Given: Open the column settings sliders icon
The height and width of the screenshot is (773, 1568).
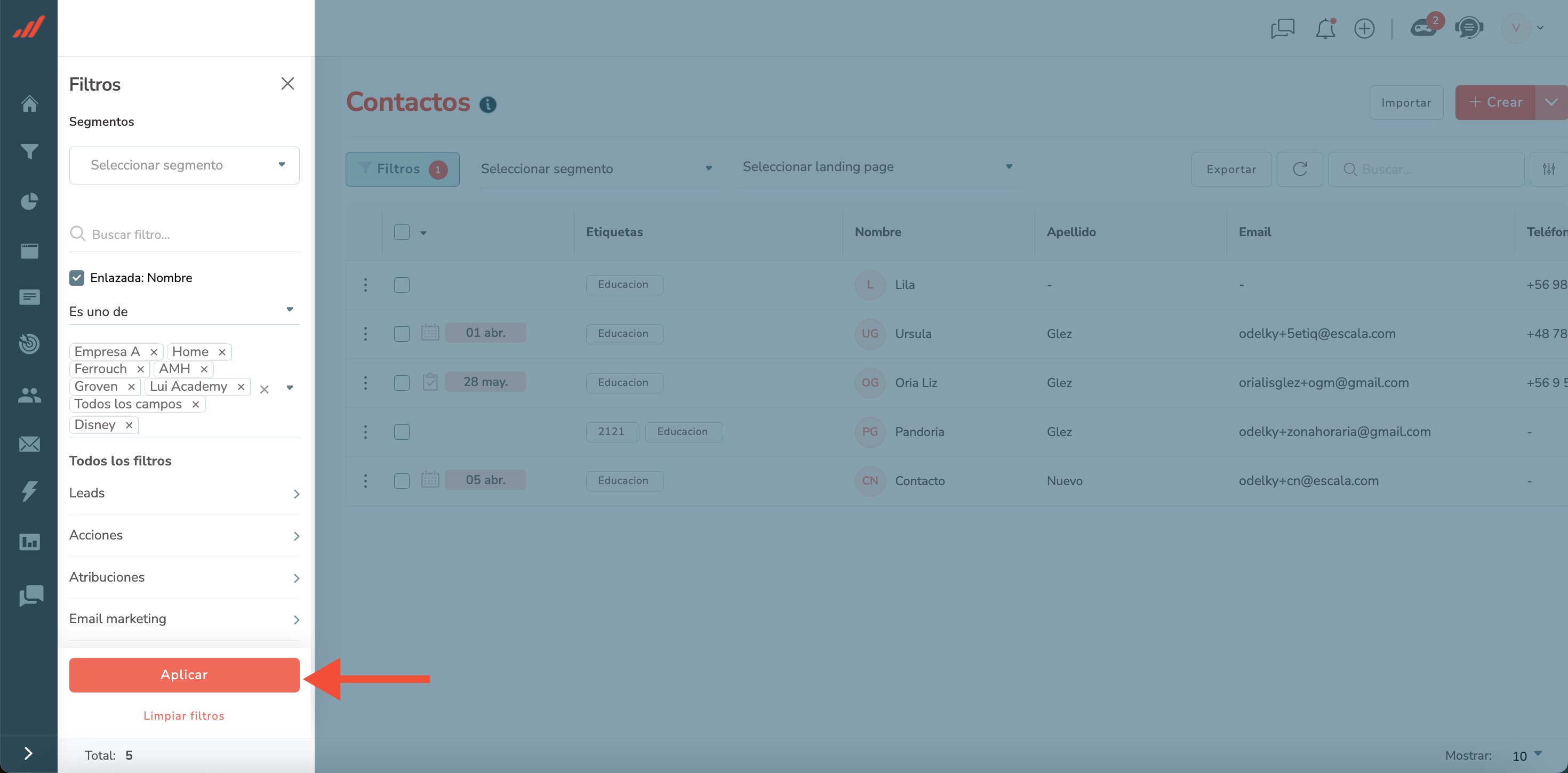Looking at the screenshot, I should (x=1548, y=169).
